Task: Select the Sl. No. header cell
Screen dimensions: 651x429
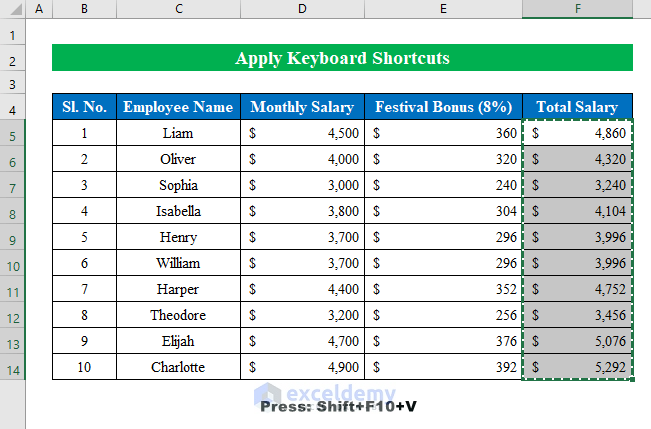Action: (84, 107)
